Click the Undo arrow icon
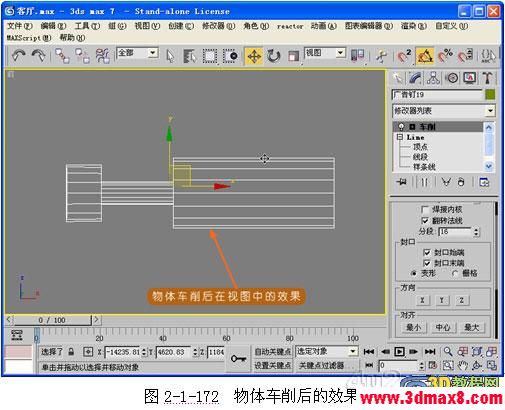Image resolution: width=505 pixels, height=410 pixels. click(19, 56)
